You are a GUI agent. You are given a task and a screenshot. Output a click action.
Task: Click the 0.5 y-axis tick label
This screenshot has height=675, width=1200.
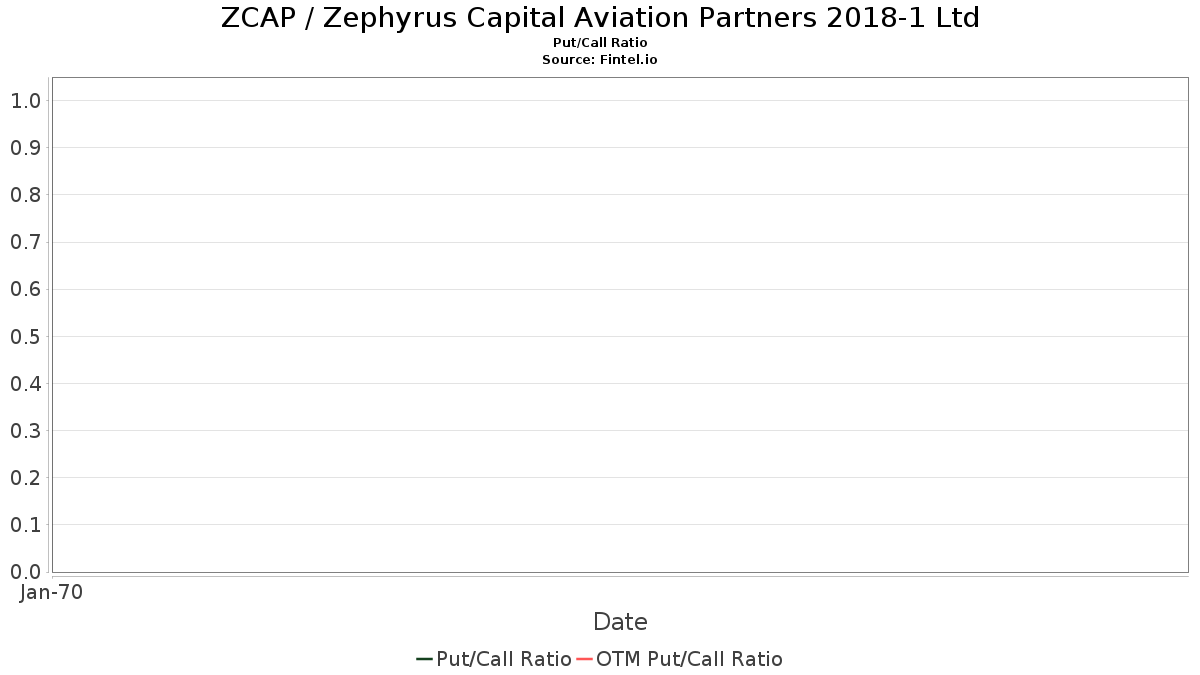[25, 336]
